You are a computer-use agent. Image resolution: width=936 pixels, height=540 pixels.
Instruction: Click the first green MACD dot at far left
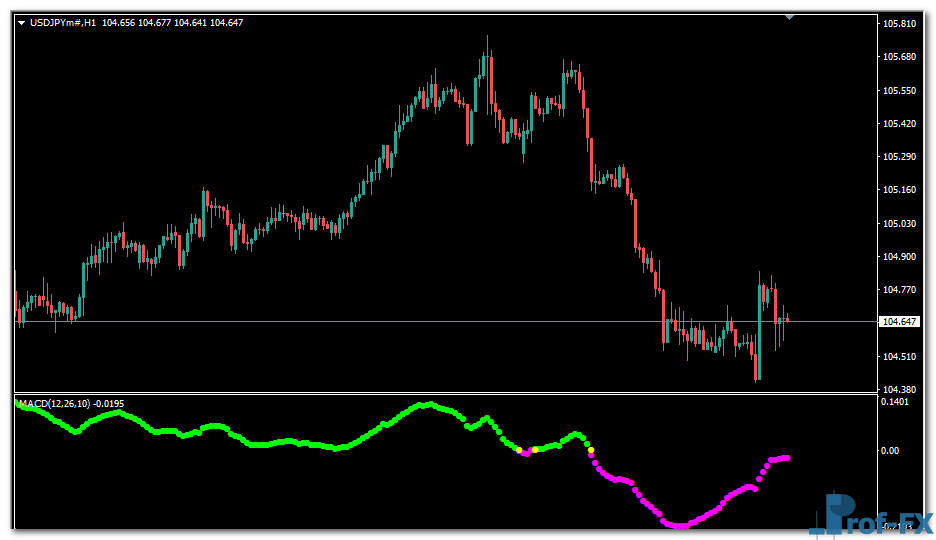coord(18,405)
